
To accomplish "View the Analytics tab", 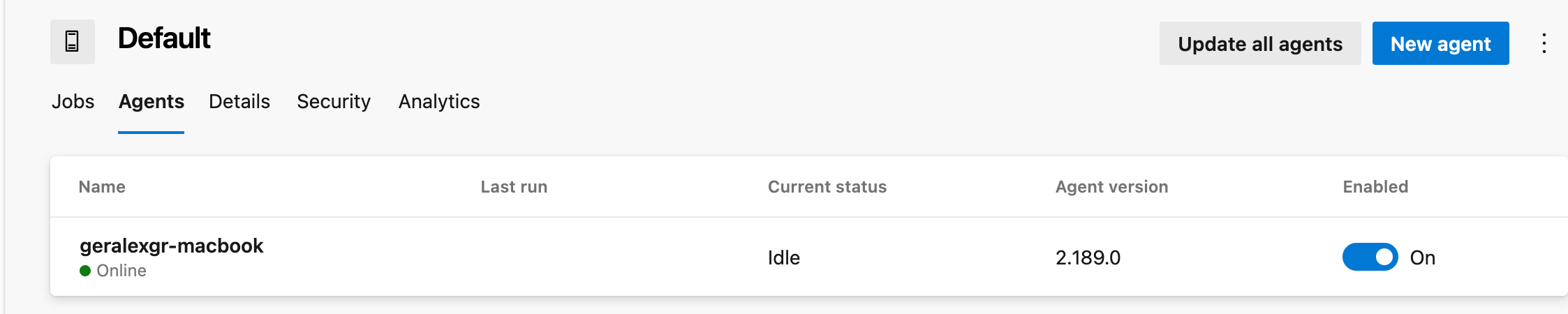I will tap(439, 102).
